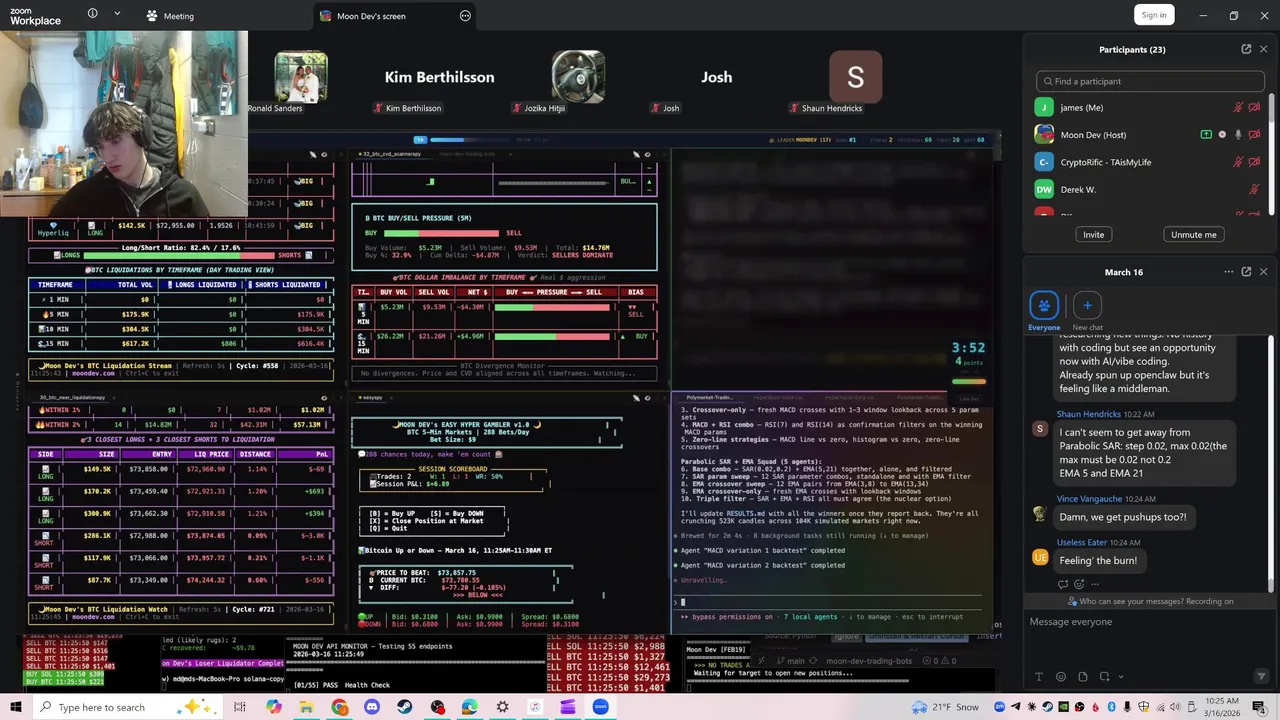Click Derek W.'s muted microphone icon
The height and width of the screenshot is (720, 1280).
1254,189
